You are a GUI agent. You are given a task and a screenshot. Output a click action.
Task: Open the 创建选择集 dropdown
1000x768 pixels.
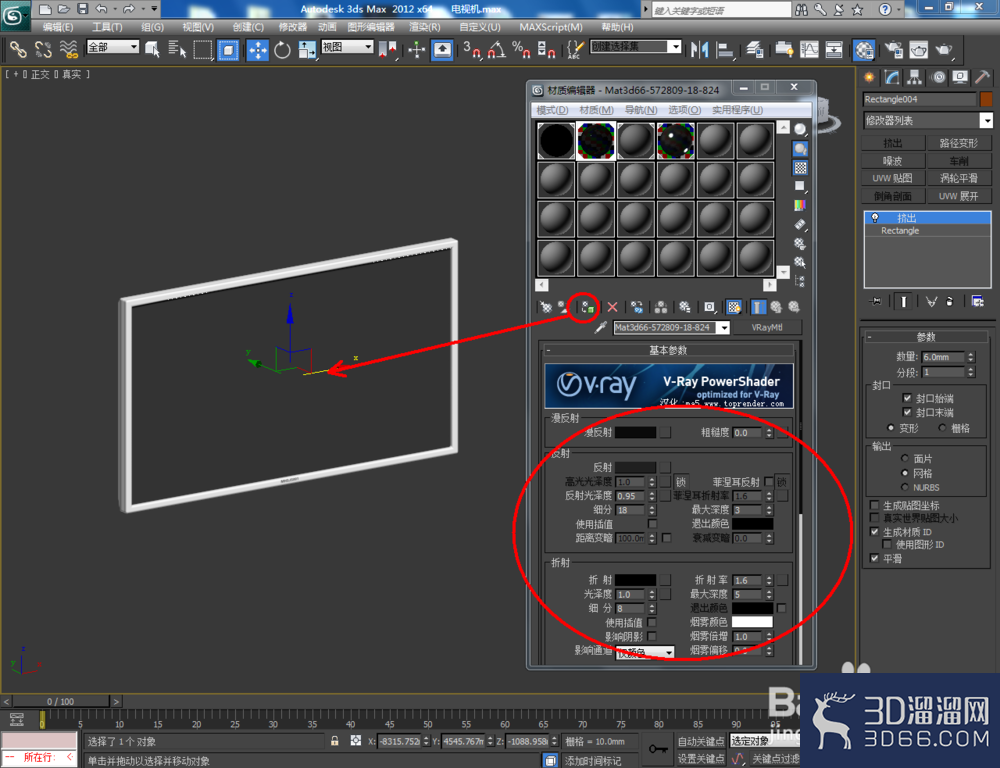click(636, 47)
